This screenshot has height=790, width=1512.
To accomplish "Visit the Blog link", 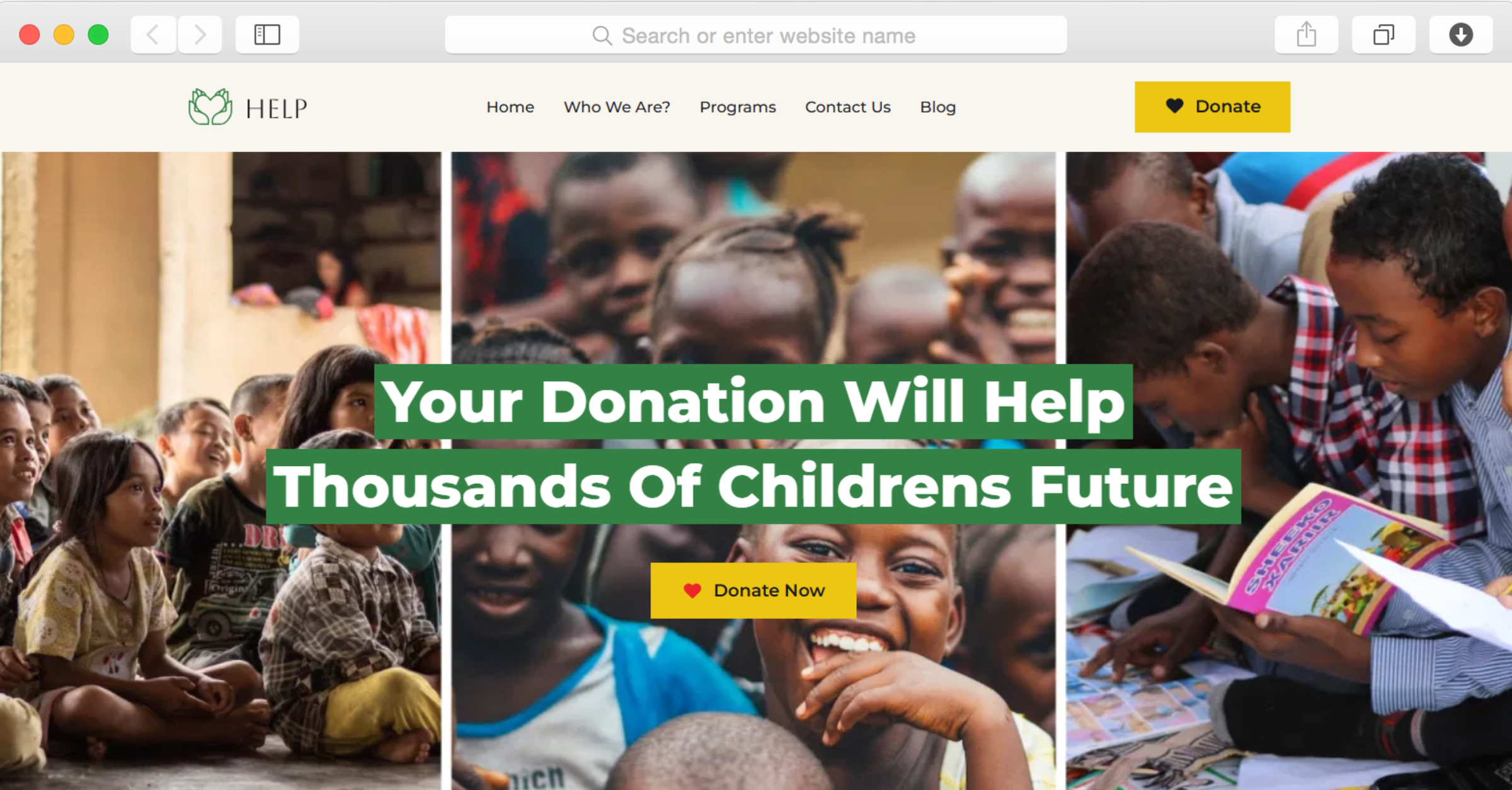I will tap(938, 107).
